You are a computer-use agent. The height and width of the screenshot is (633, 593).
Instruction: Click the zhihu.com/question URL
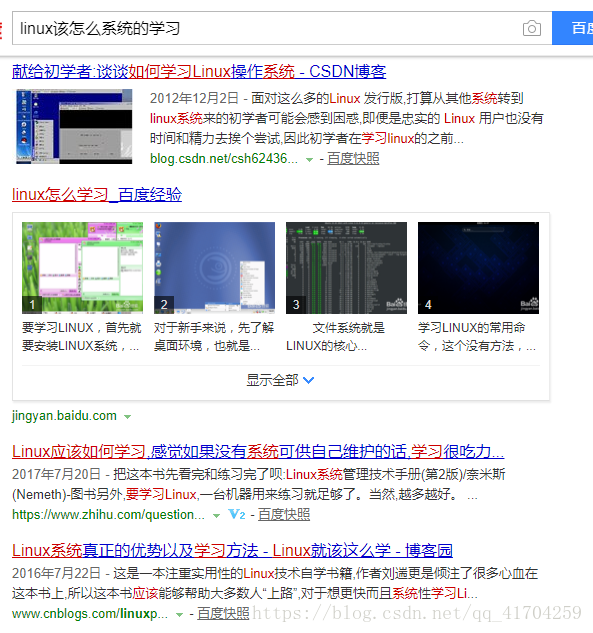[108, 515]
